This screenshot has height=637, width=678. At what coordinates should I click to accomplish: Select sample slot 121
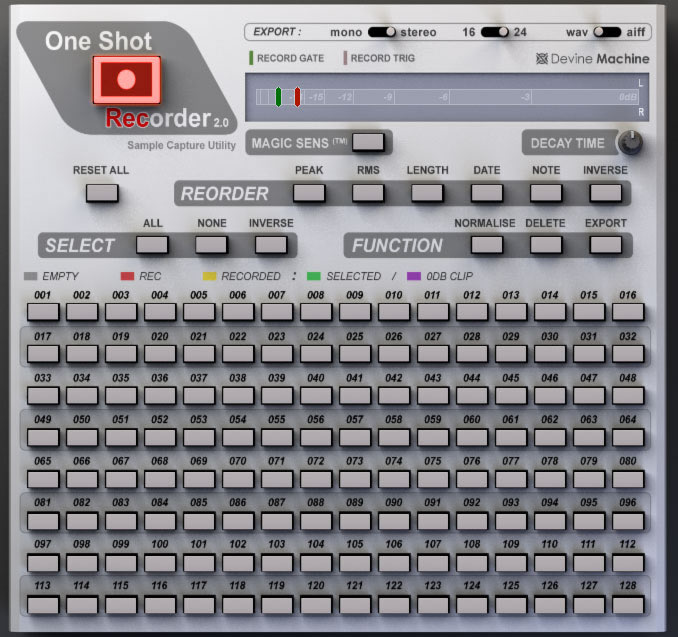coord(355,604)
